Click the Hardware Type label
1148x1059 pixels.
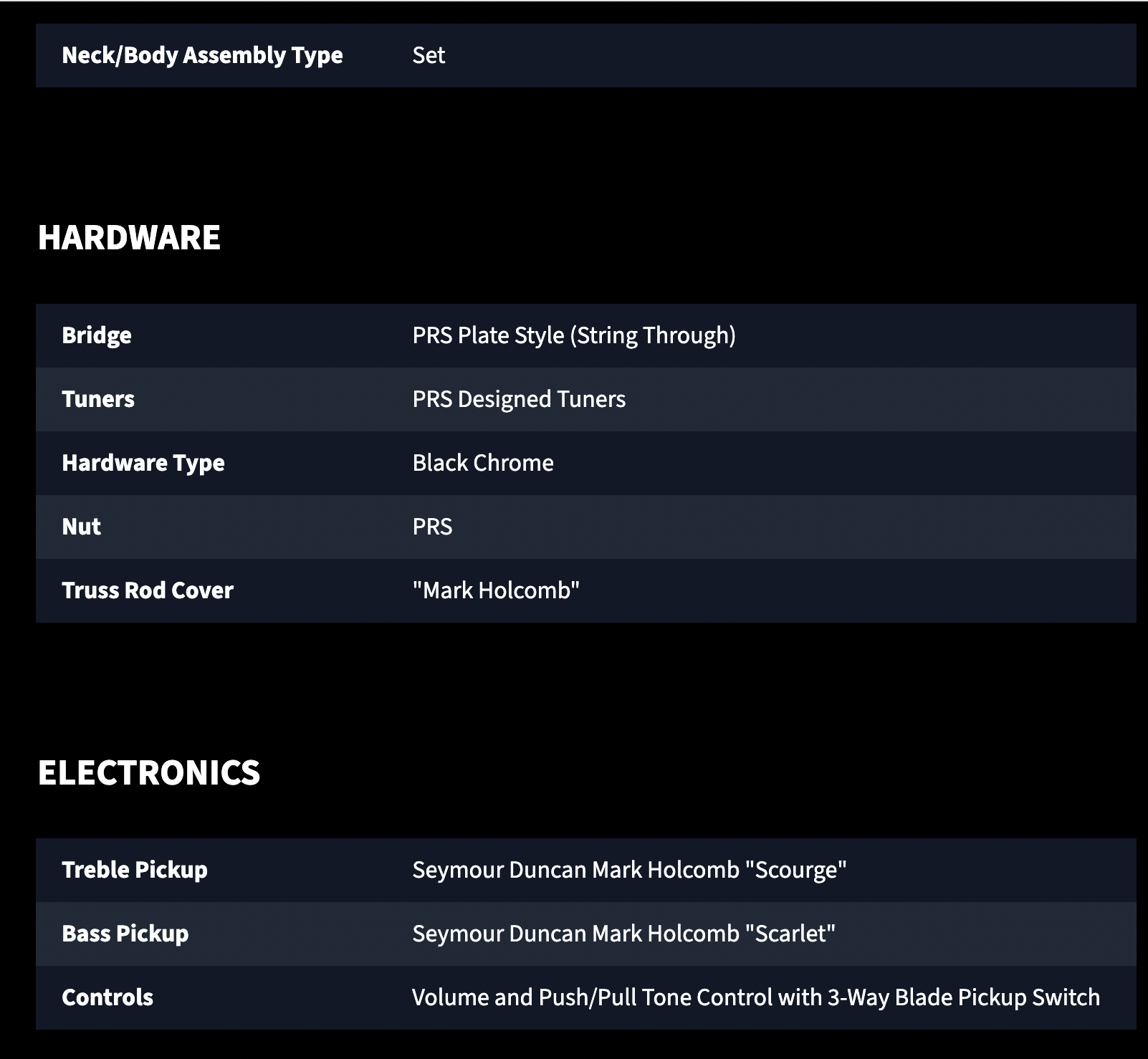click(x=143, y=464)
